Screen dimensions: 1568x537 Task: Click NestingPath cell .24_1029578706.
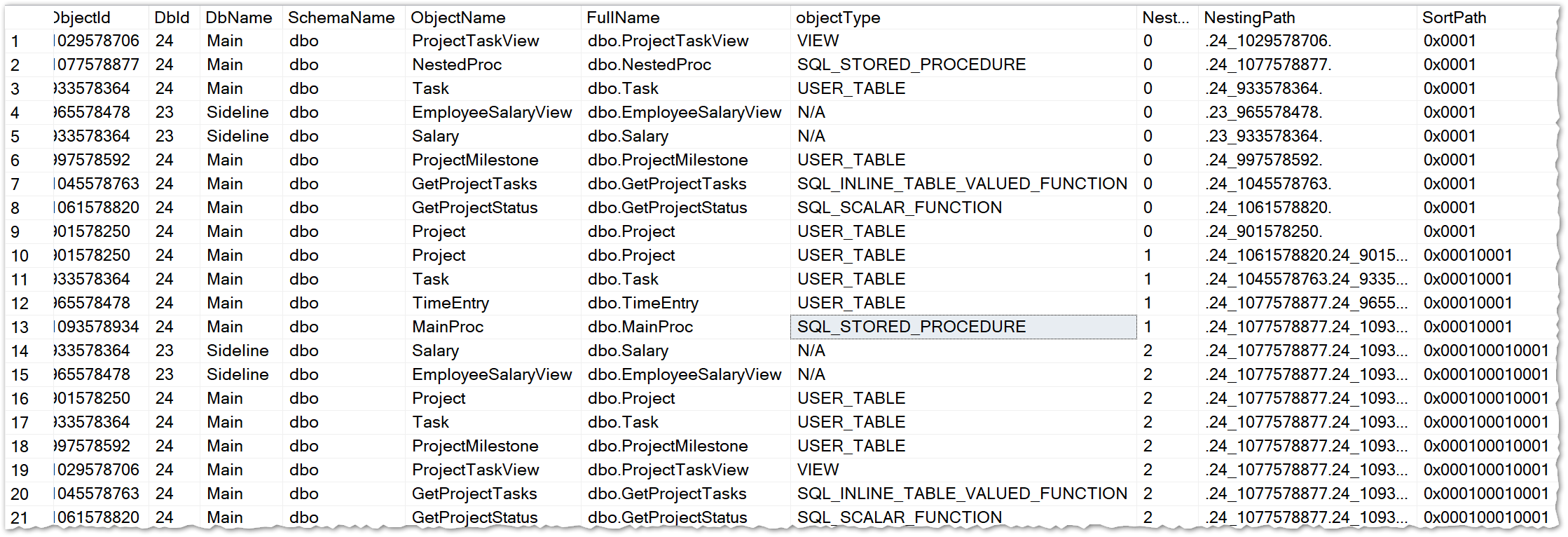[1307, 41]
